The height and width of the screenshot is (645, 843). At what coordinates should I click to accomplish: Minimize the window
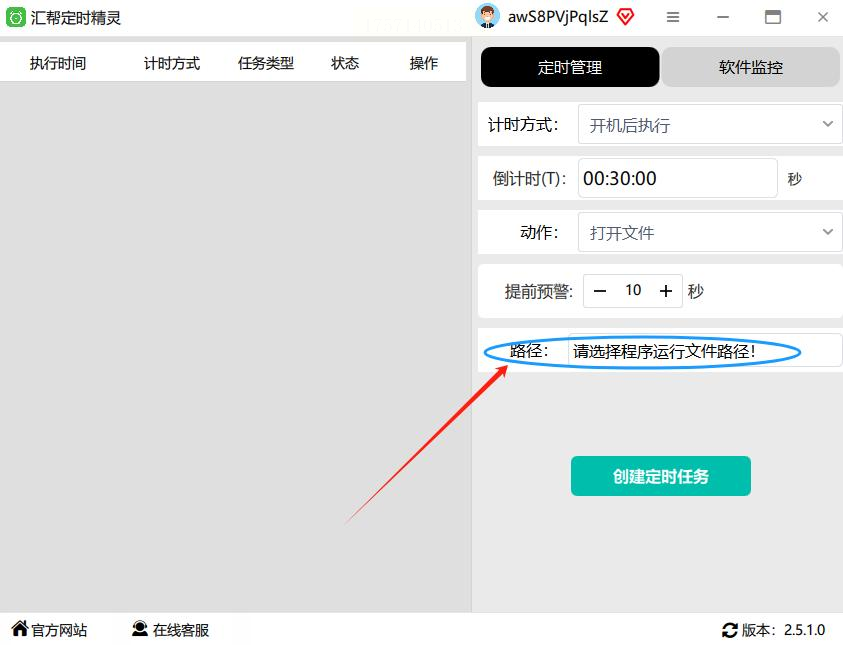point(723,17)
